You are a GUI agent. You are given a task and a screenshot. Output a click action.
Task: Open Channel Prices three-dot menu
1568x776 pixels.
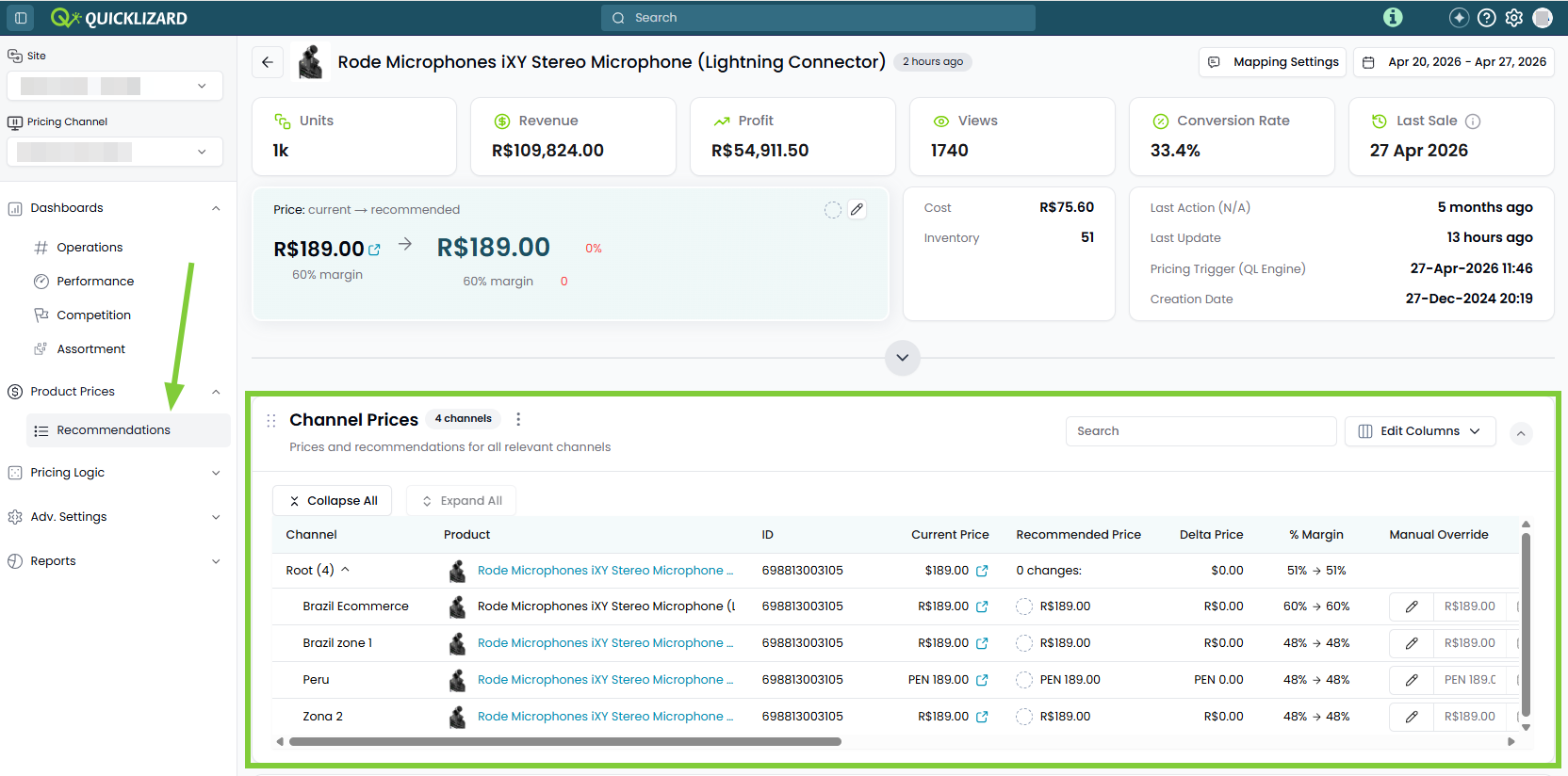tap(518, 419)
